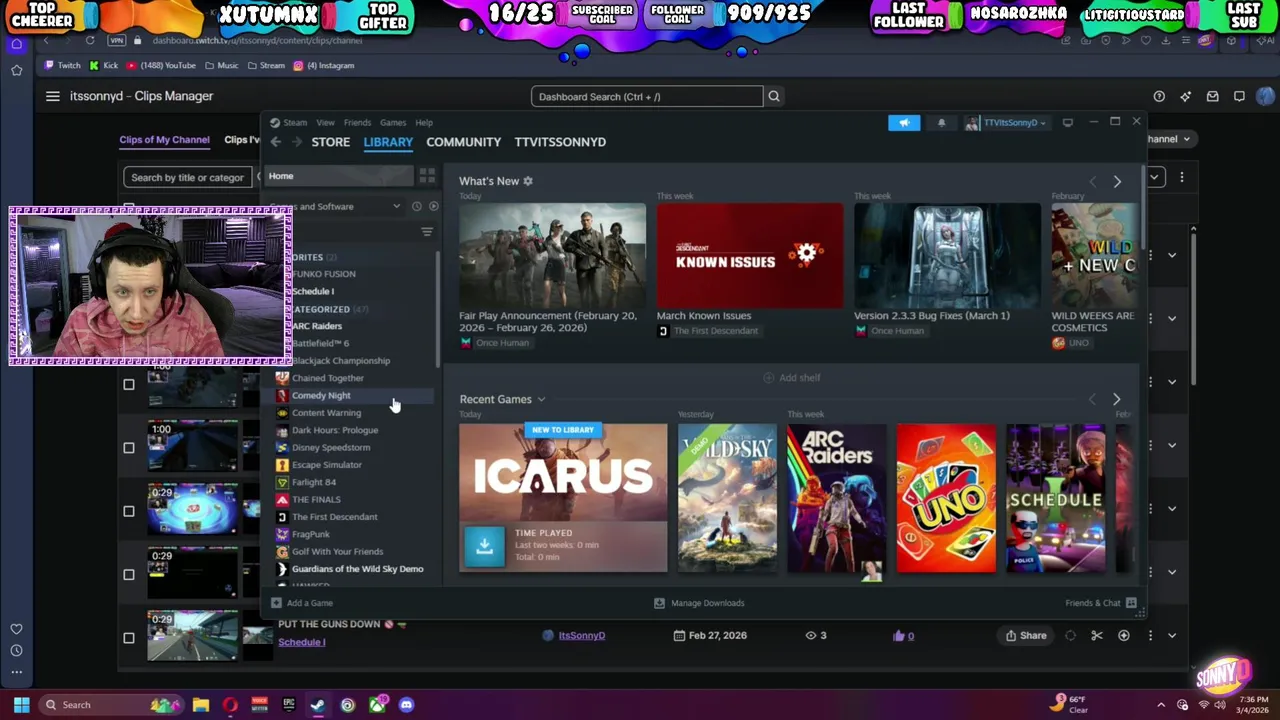Viewport: 1280px width, 720px height.
Task: Open library advanced filter icon
Action: click(x=427, y=232)
